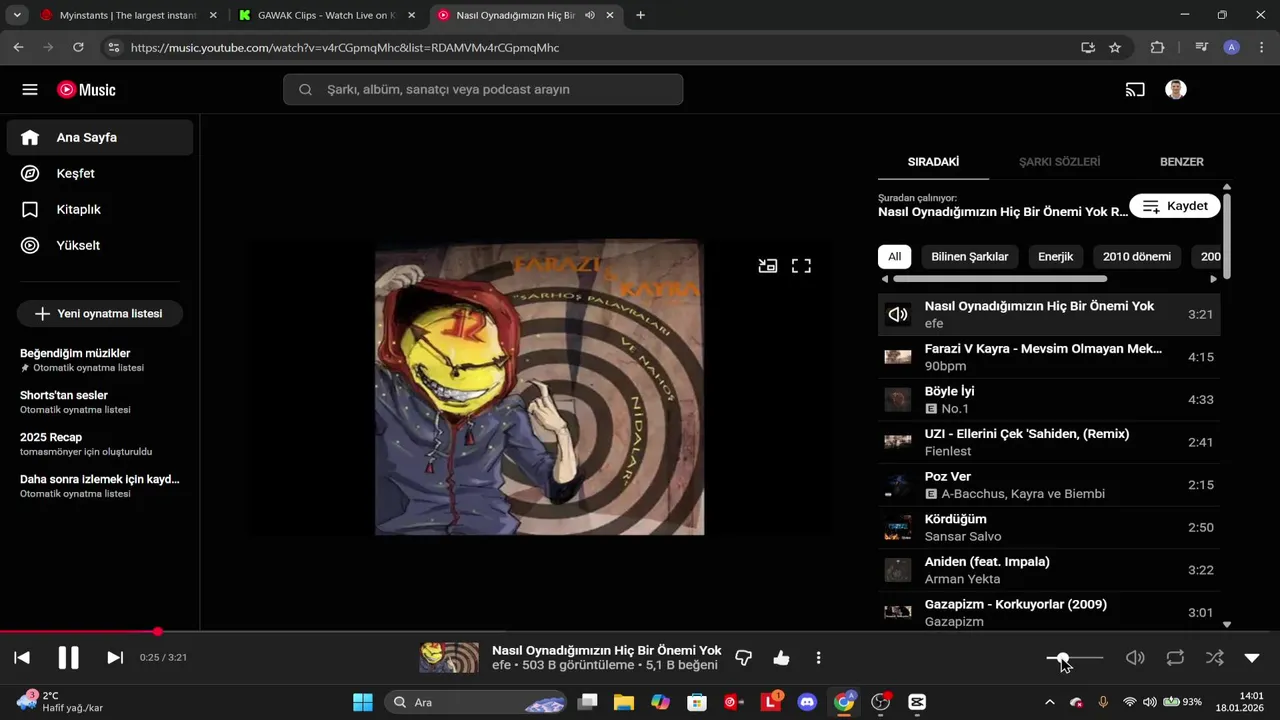Open browser tab search dropdown
The height and width of the screenshot is (720, 1280).
[x=17, y=15]
